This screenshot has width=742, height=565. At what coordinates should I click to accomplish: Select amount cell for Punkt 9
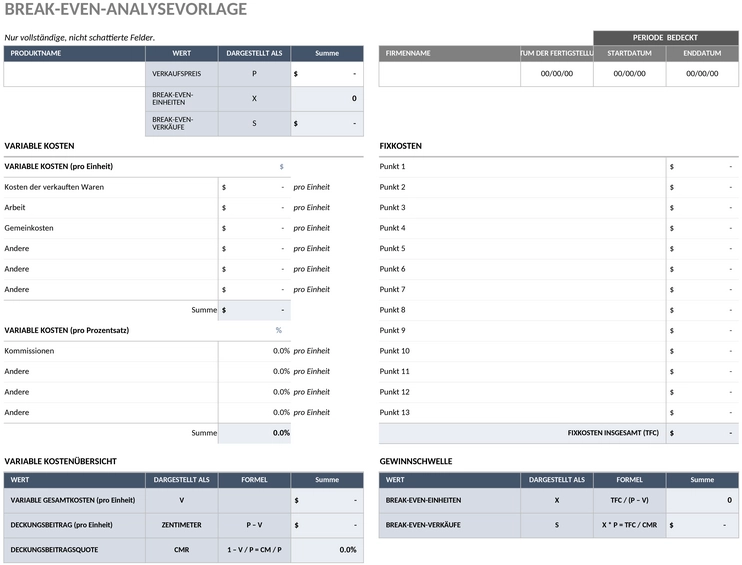click(702, 331)
